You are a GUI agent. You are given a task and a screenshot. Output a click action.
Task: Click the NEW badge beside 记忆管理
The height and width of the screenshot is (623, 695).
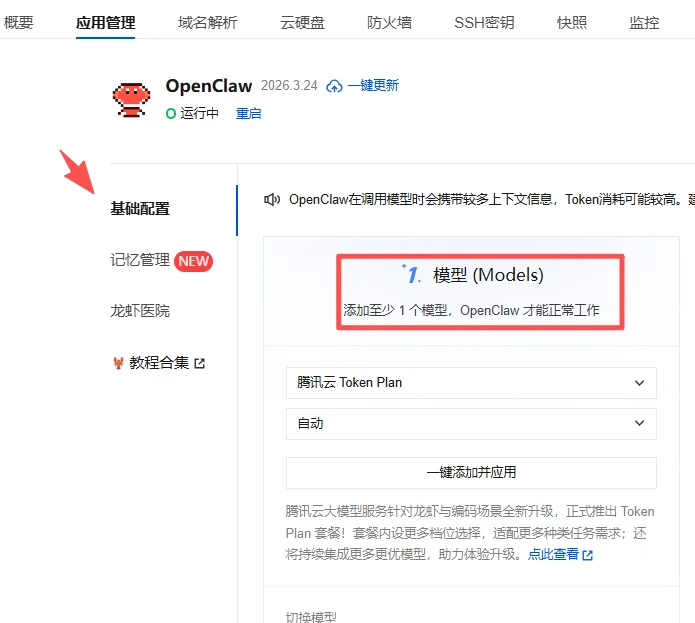point(193,261)
